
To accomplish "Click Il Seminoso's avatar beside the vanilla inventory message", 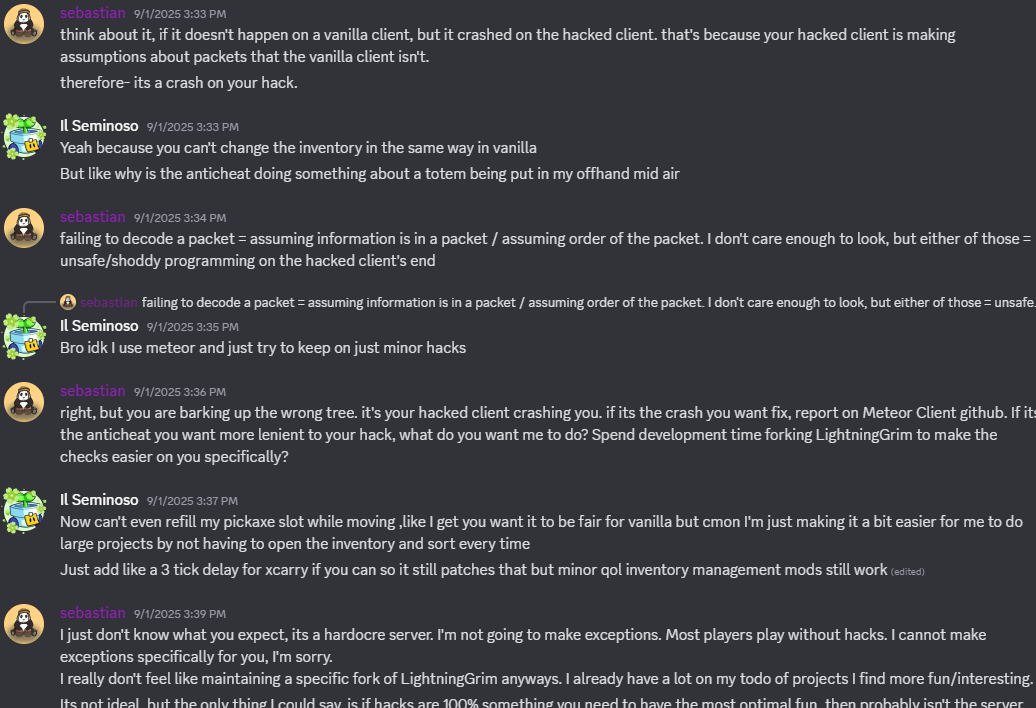I will [24, 137].
